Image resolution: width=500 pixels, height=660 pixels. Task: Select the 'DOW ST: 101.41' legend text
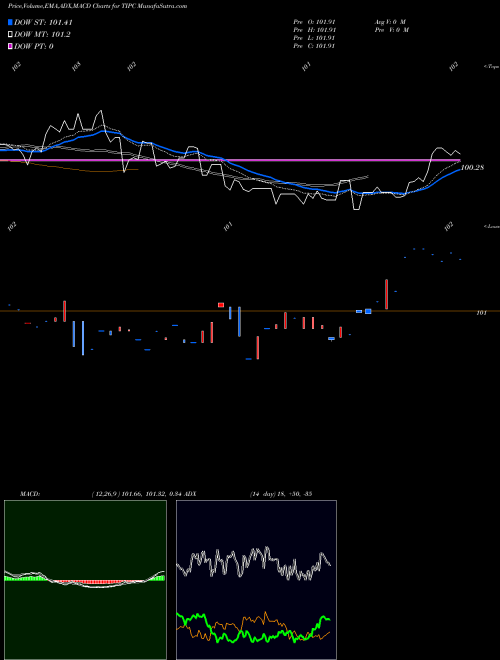(43, 22)
